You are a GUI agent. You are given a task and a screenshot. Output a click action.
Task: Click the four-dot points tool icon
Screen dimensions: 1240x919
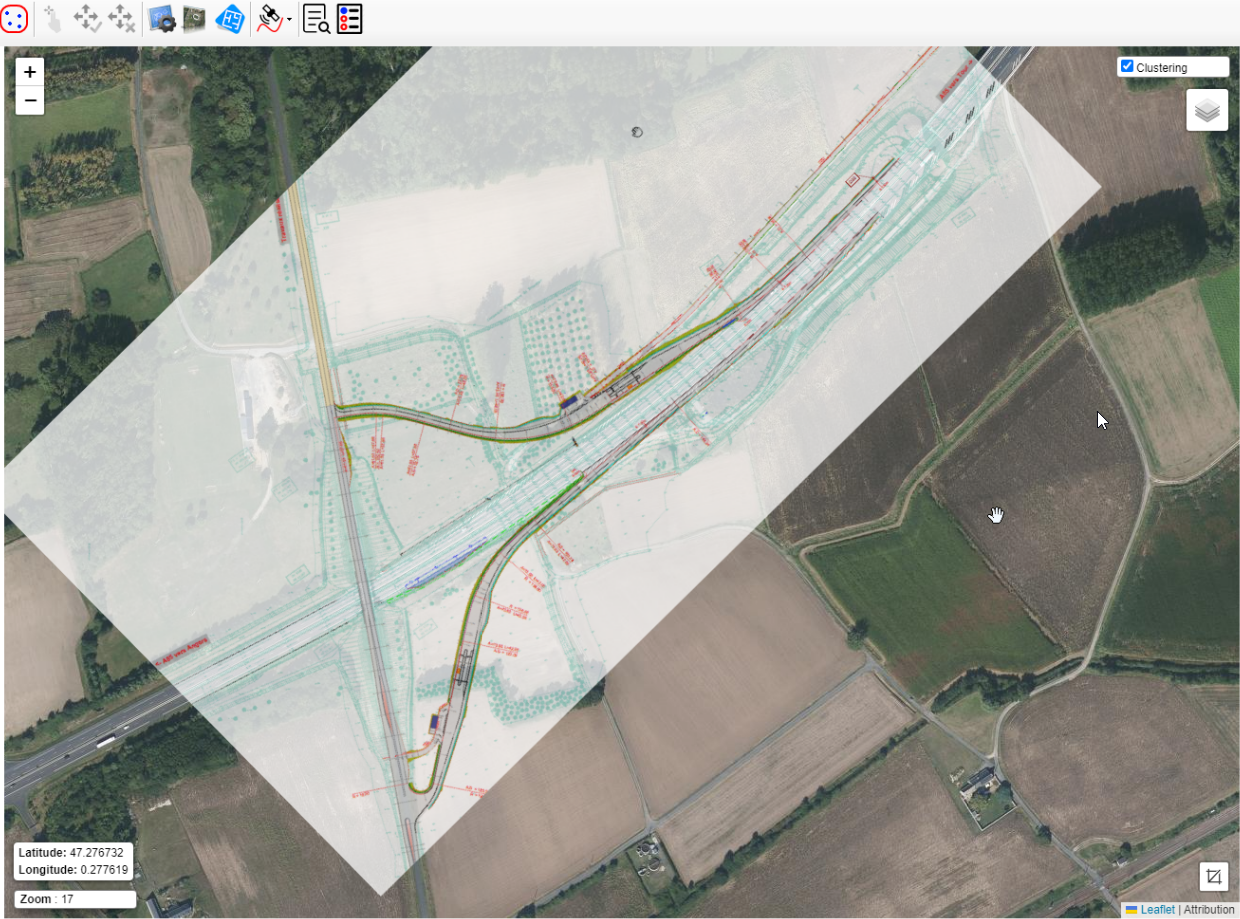pos(15,18)
